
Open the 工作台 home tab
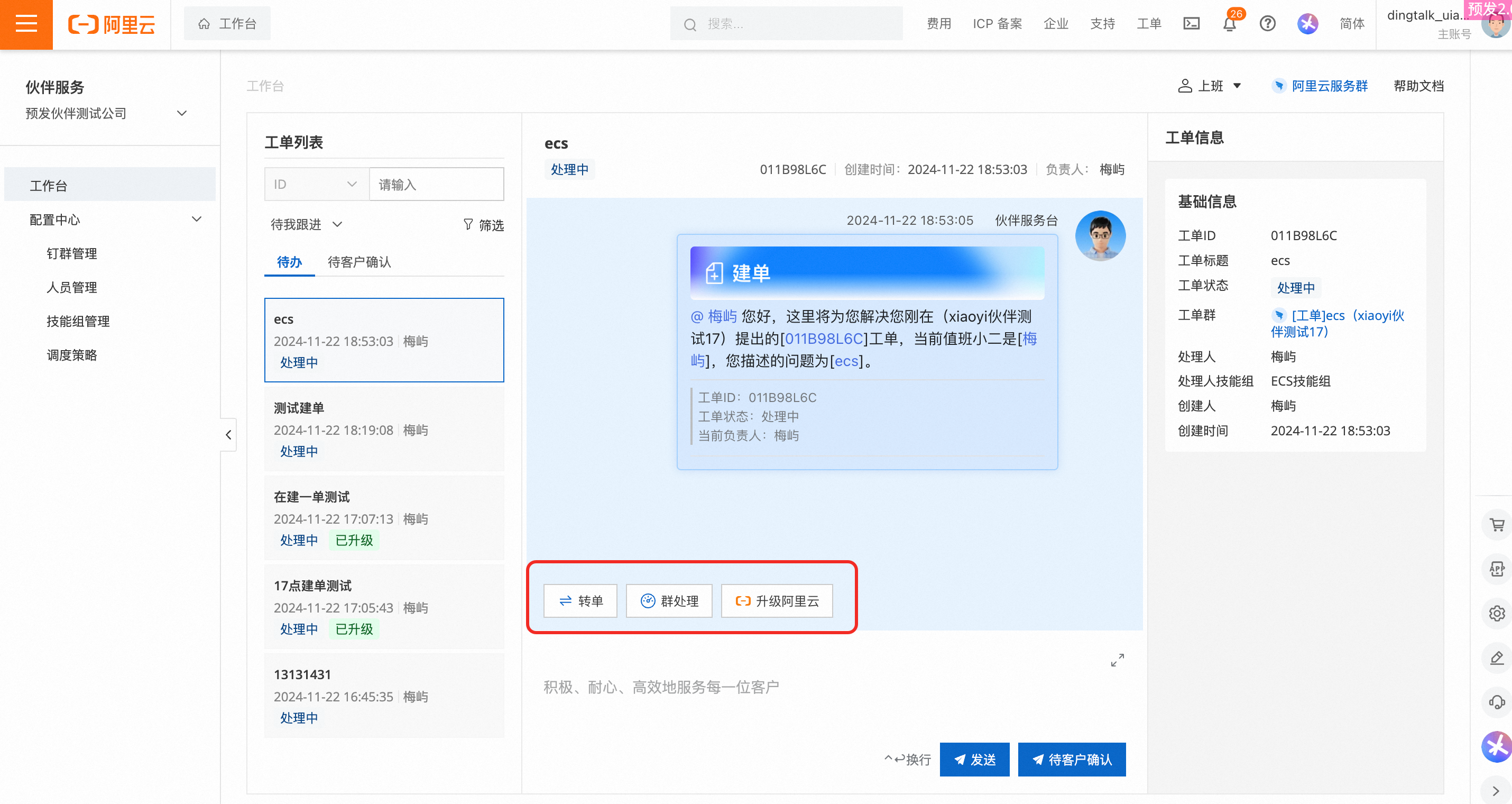point(227,23)
